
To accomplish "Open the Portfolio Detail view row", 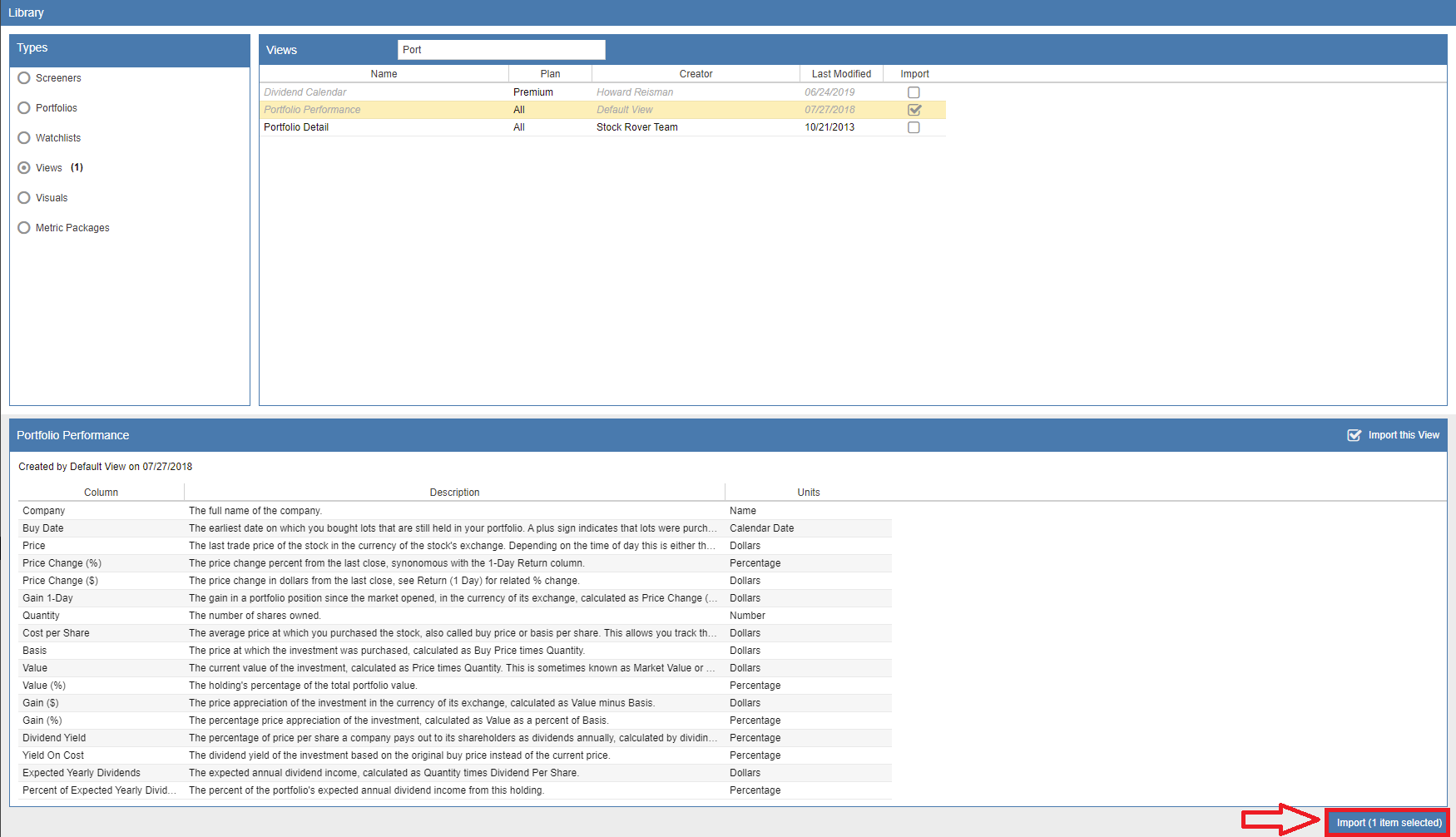I will pos(296,127).
